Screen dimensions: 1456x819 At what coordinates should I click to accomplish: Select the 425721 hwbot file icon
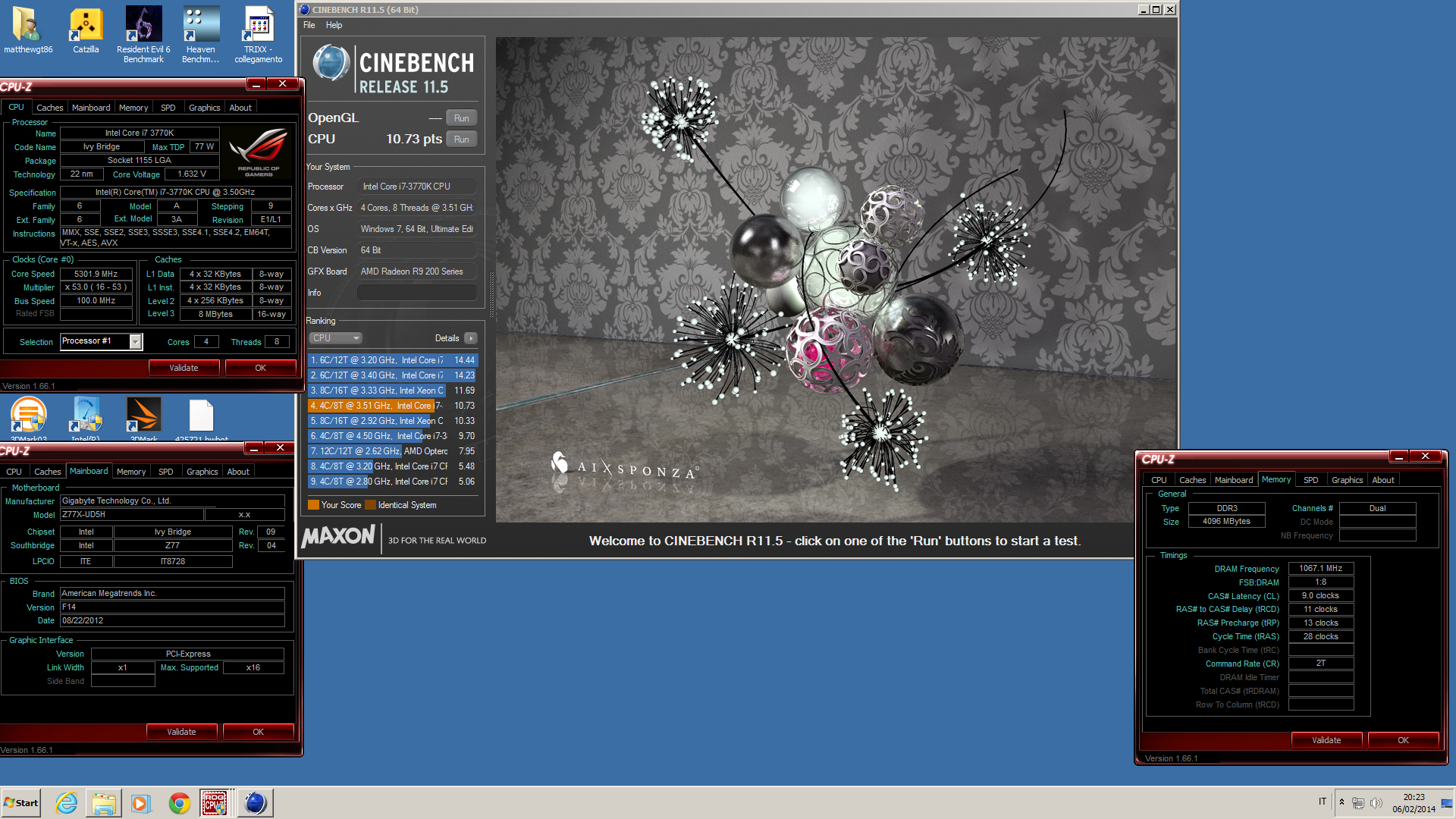point(201,419)
